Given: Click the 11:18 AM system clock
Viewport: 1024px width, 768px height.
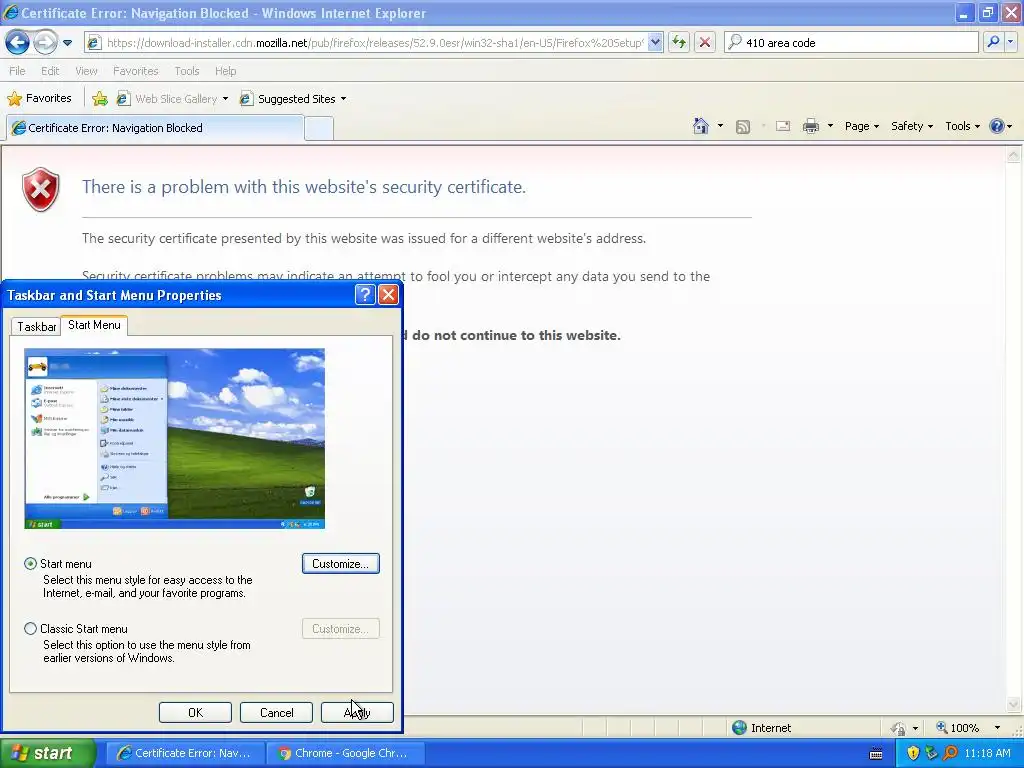Looking at the screenshot, I should [987, 753].
